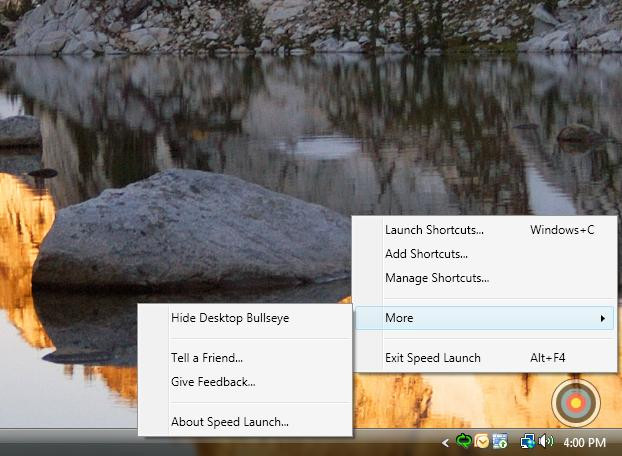Expand the More submenu item
The height and width of the screenshot is (456, 622).
[400, 318]
